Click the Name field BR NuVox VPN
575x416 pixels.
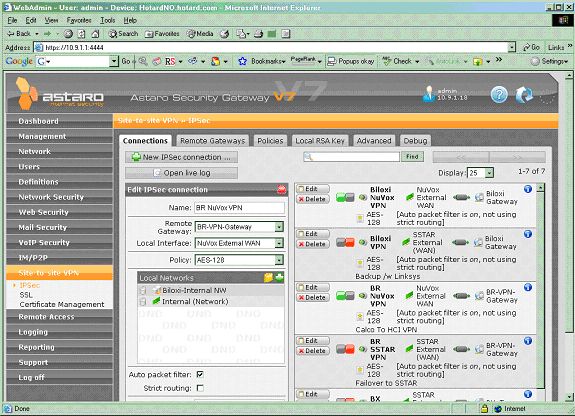point(239,208)
